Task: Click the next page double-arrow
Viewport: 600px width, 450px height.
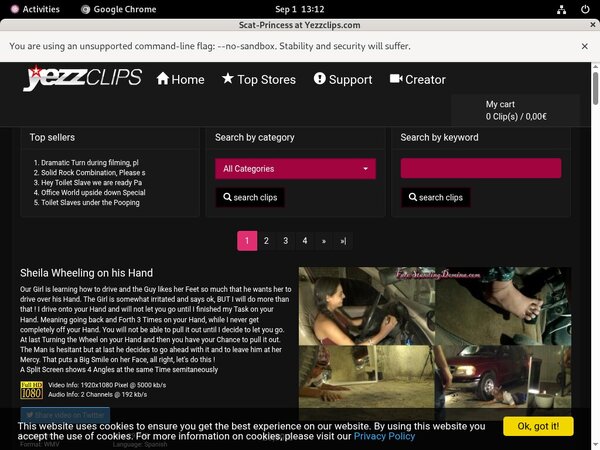Action: [323, 241]
